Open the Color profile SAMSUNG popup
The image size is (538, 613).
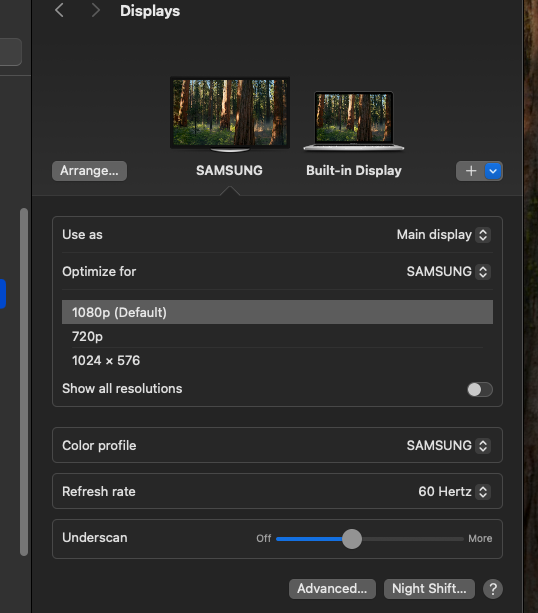tap(448, 446)
